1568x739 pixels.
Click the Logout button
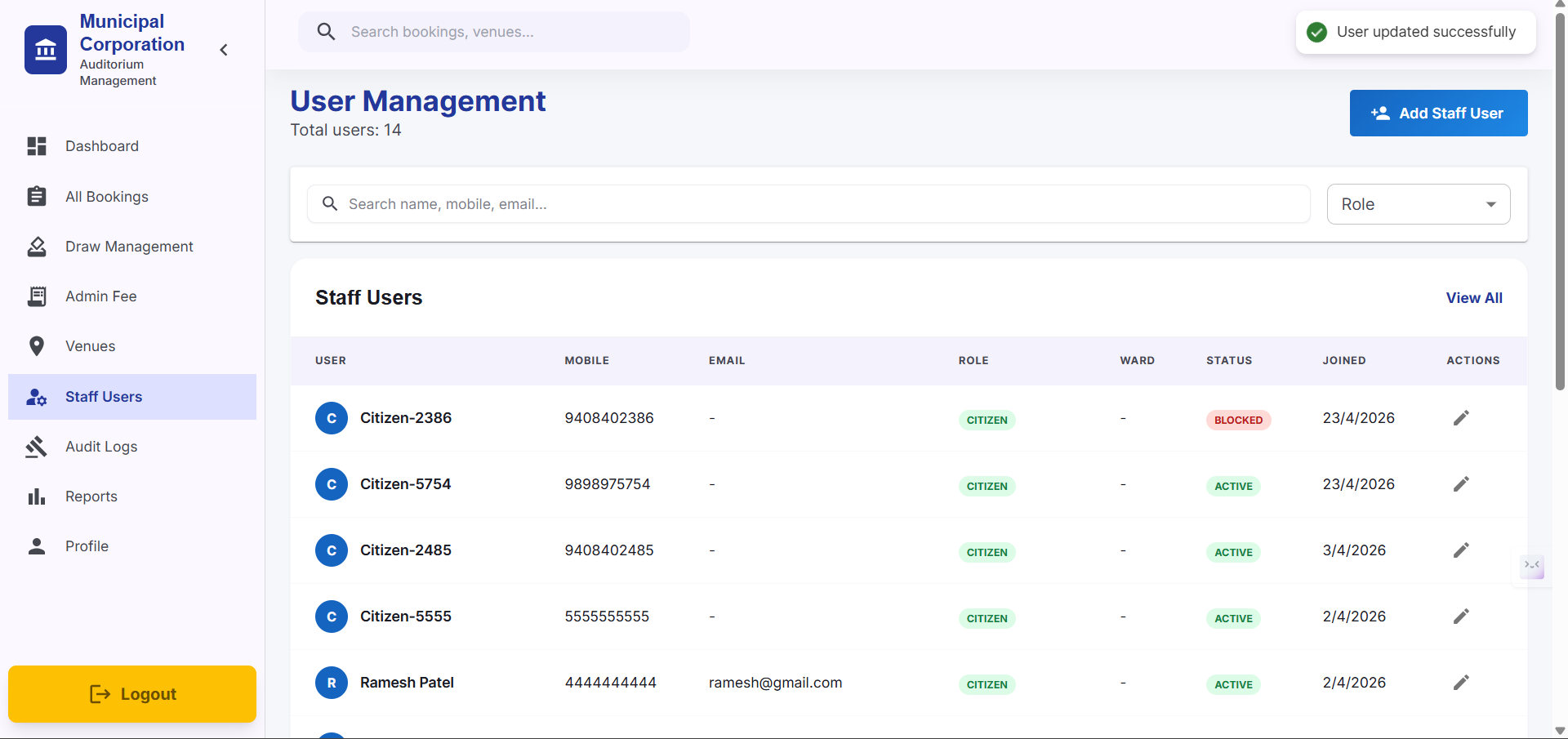click(132, 694)
